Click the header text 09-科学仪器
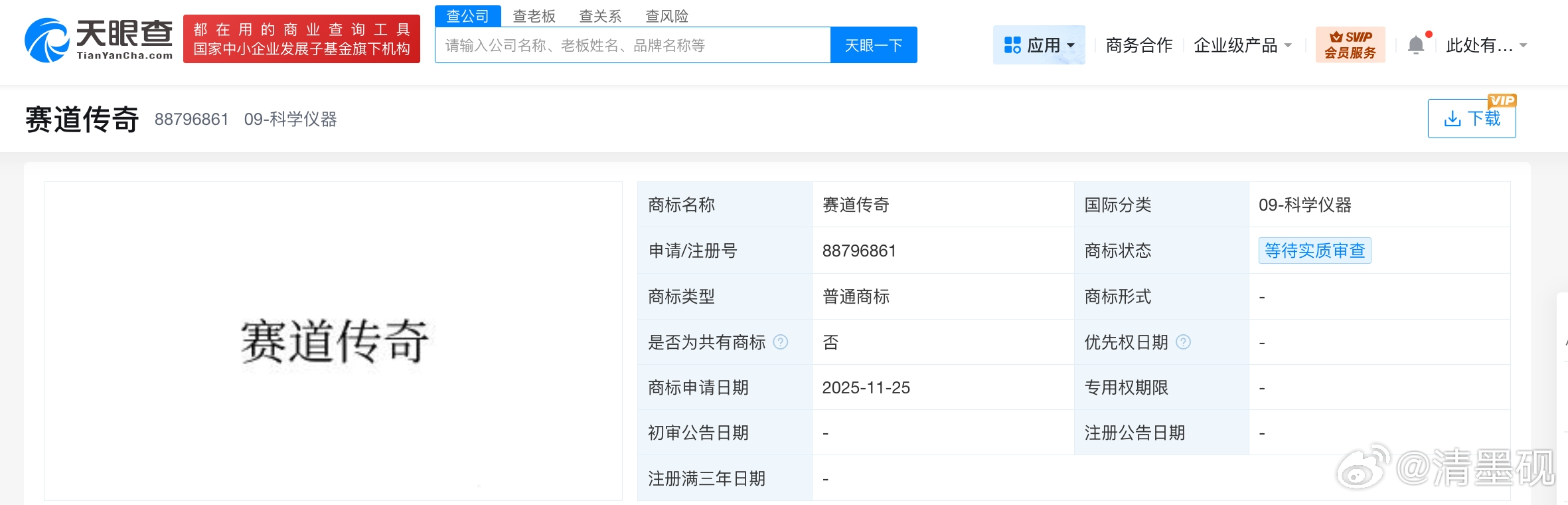1568x505 pixels. (291, 119)
